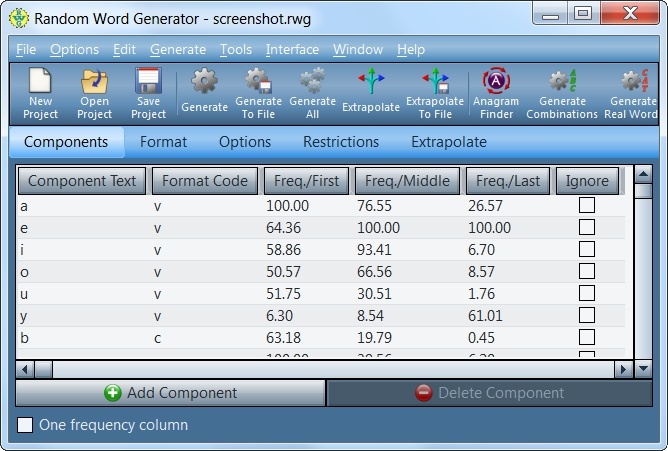This screenshot has height=451, width=668.
Task: Click the Ignore column header
Action: point(587,181)
